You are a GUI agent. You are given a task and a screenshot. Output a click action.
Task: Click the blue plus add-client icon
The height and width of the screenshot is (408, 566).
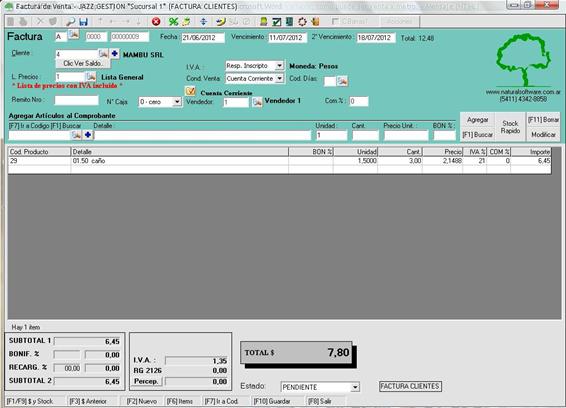(x=114, y=54)
